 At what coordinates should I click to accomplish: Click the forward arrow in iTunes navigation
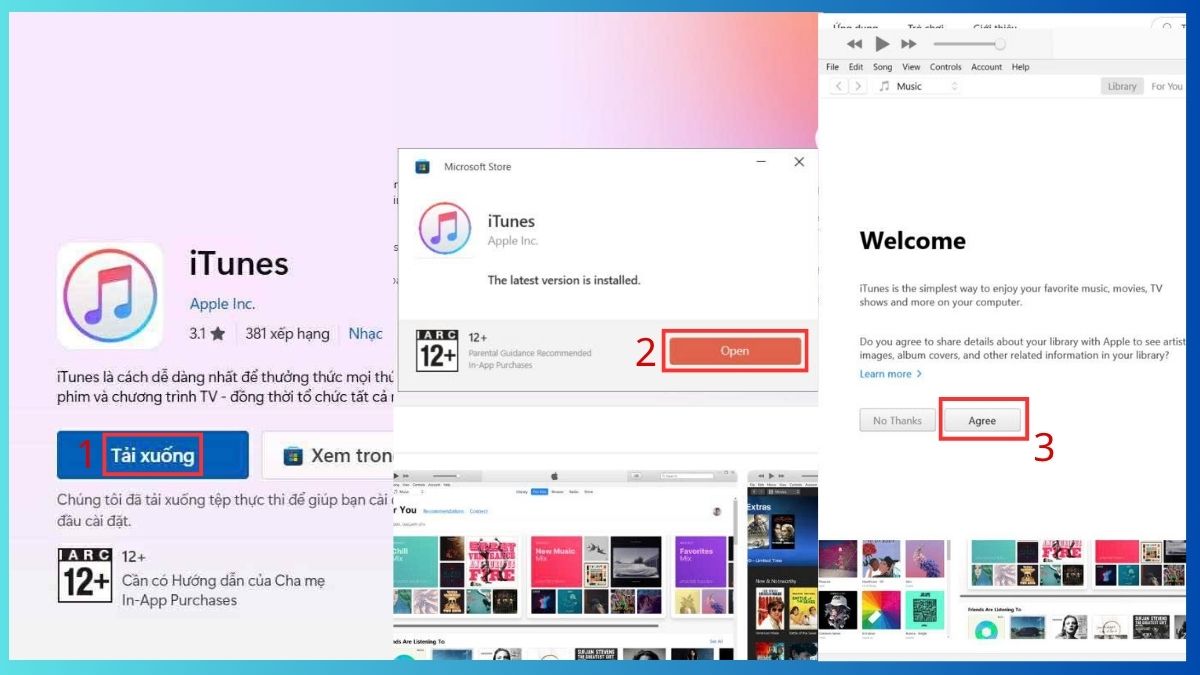(x=858, y=87)
